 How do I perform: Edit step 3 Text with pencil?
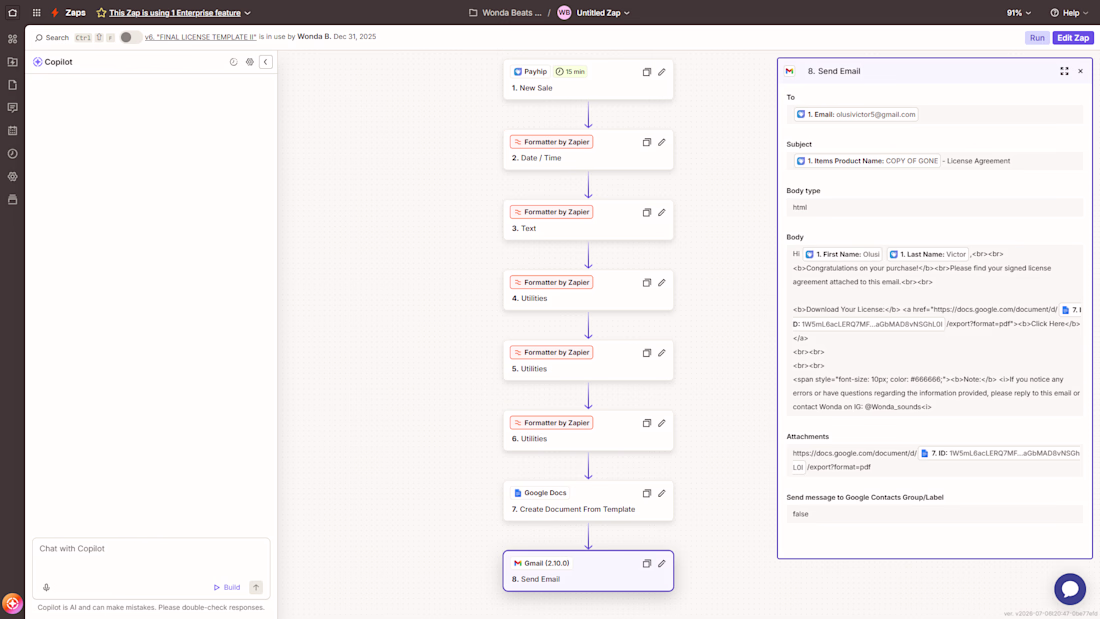[x=662, y=212]
